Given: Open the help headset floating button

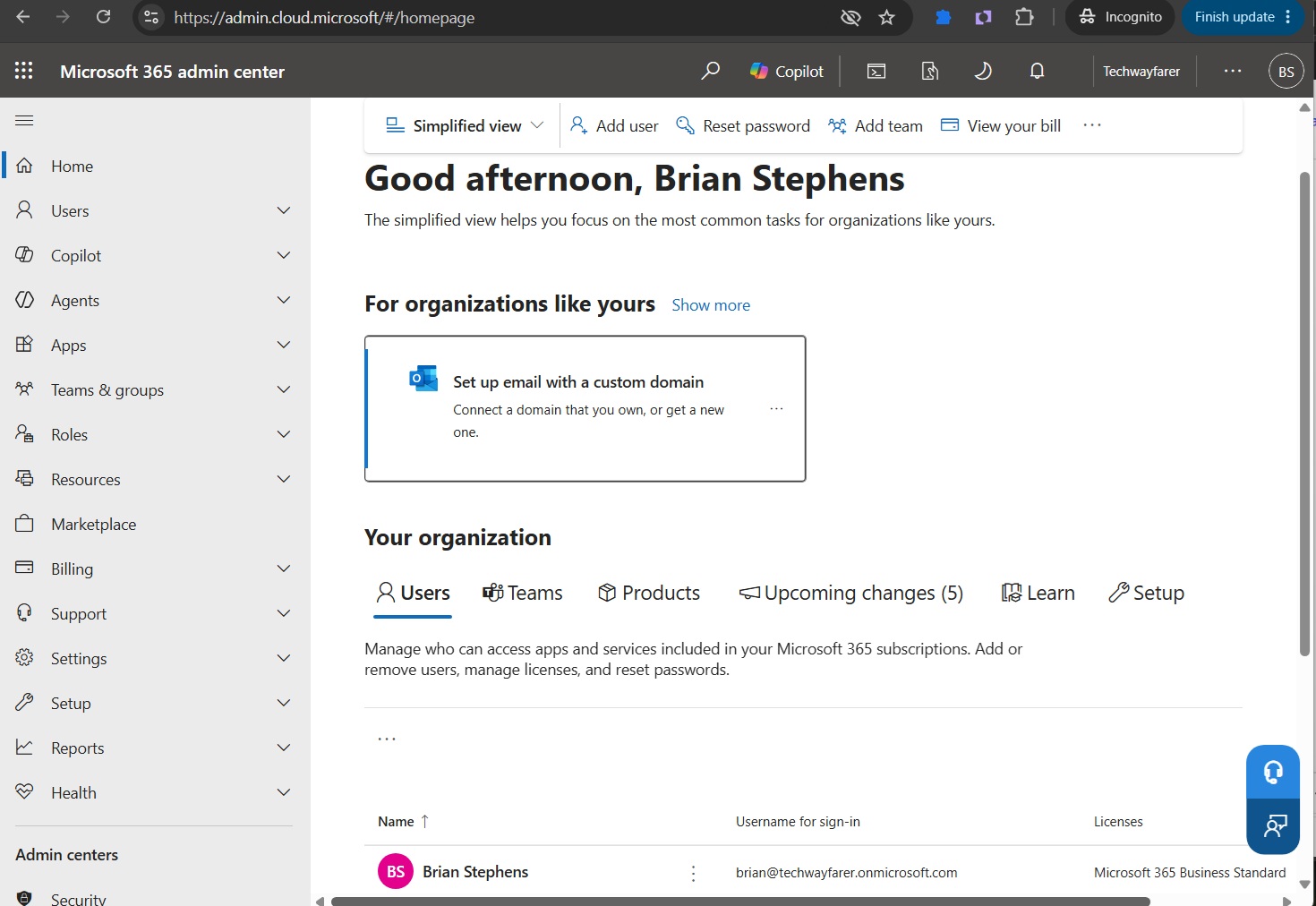Looking at the screenshot, I should [1273, 772].
